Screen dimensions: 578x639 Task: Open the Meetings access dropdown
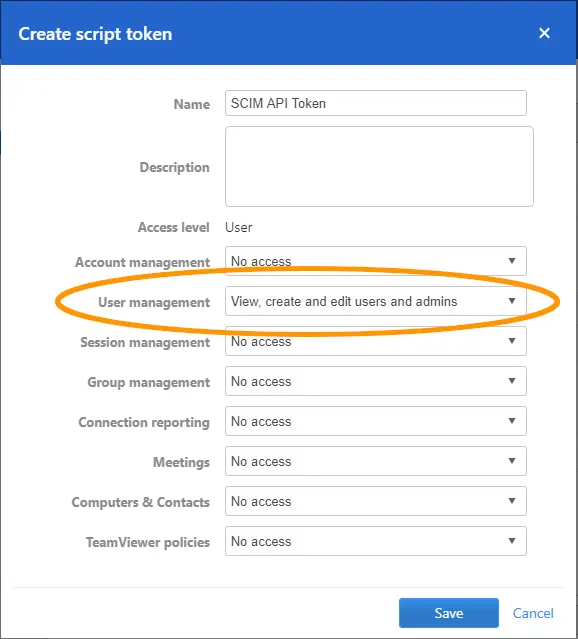[x=375, y=461]
